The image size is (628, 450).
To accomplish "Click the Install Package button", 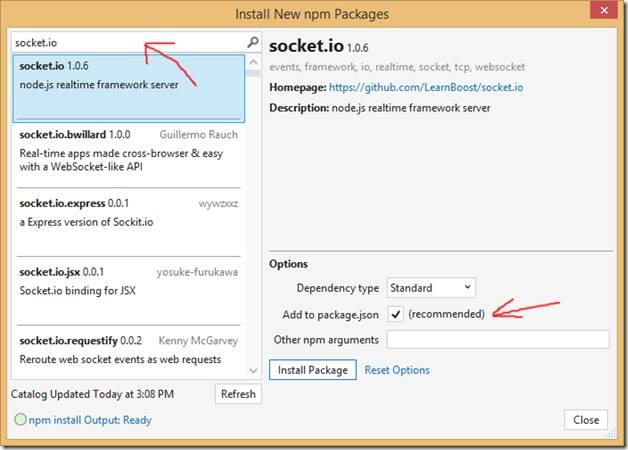I will (312, 370).
